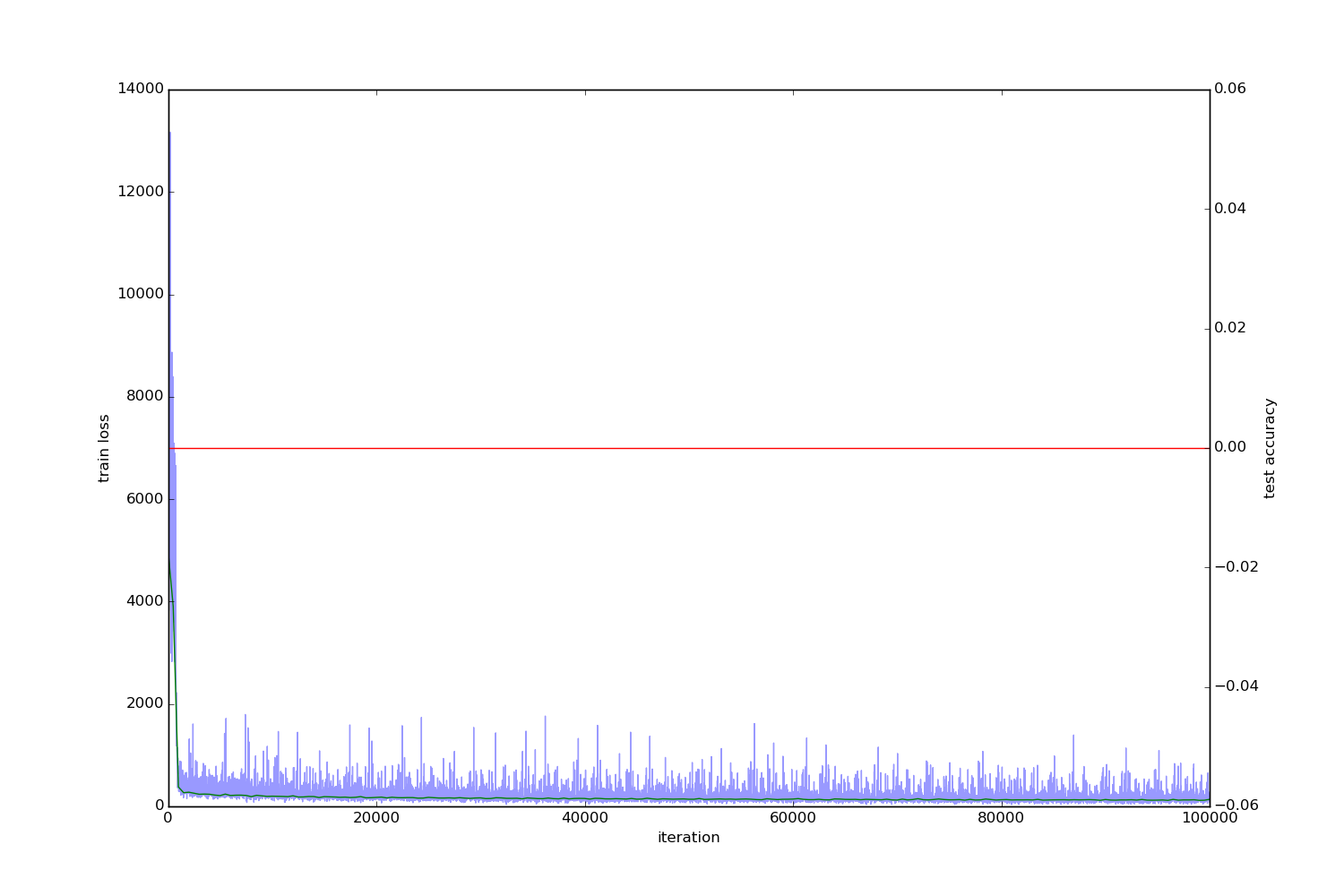
Task: Click the 'iteration' x-axis label
Action: pyautogui.click(x=688, y=838)
